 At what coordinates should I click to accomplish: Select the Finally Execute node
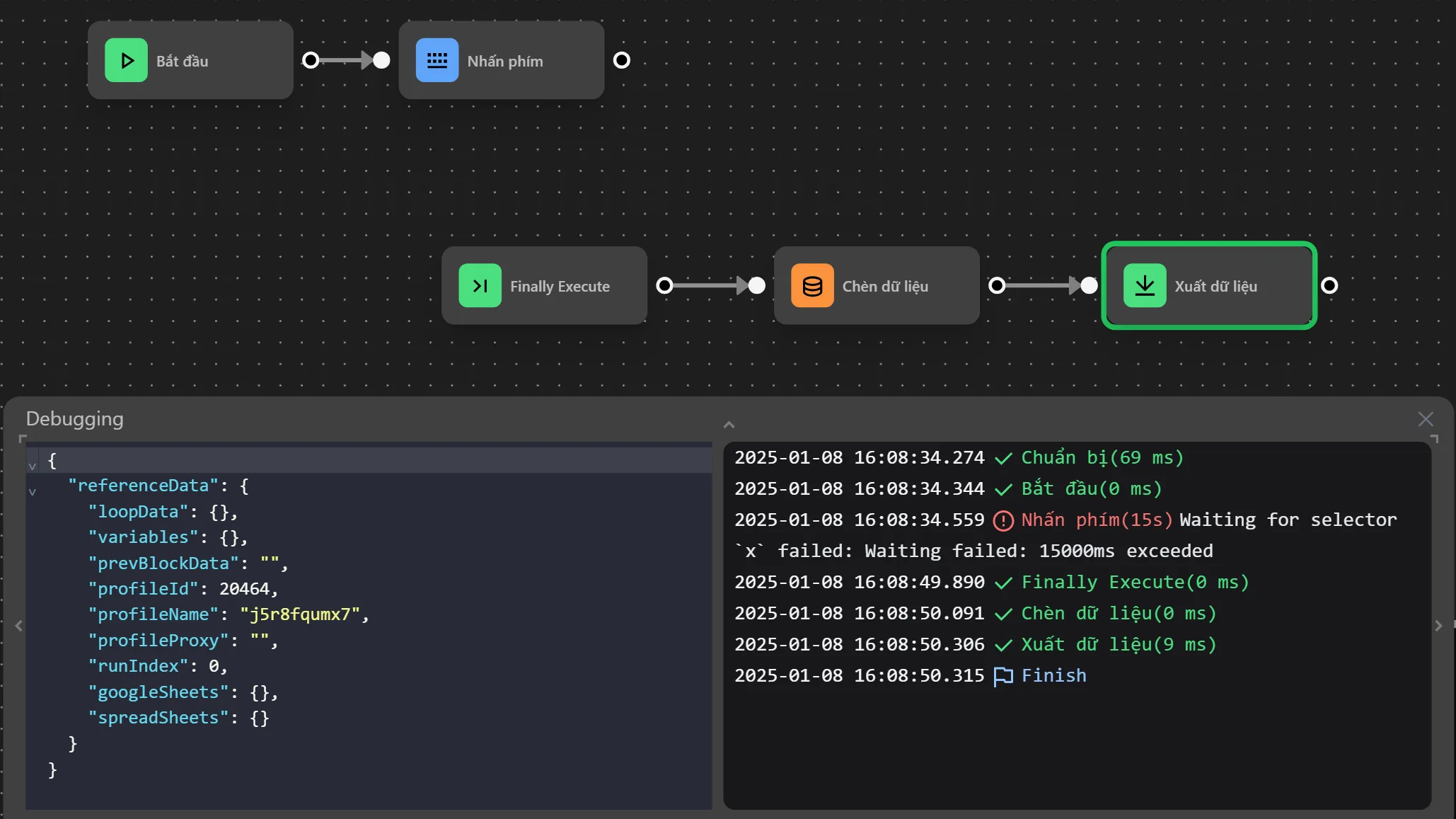[559, 286]
